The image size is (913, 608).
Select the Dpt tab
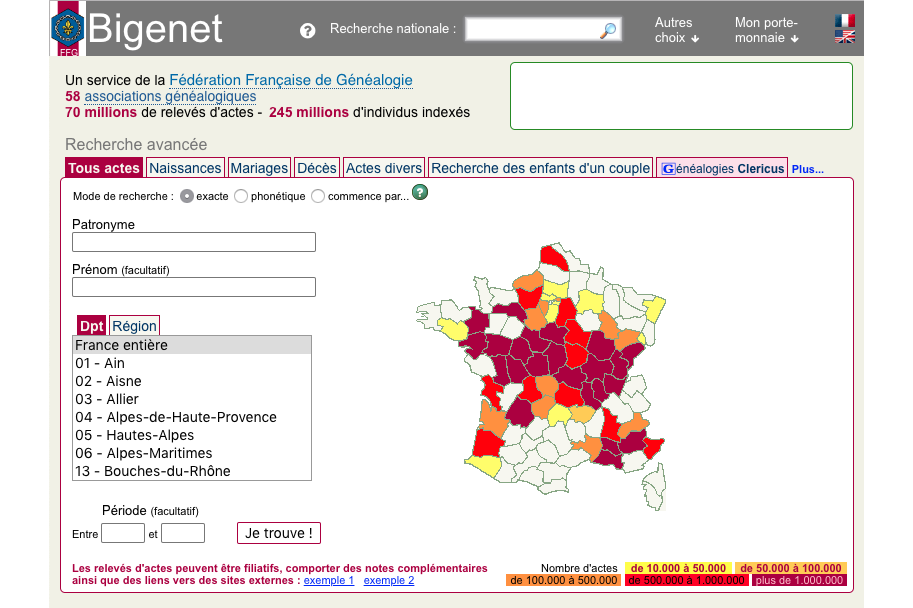click(x=91, y=326)
